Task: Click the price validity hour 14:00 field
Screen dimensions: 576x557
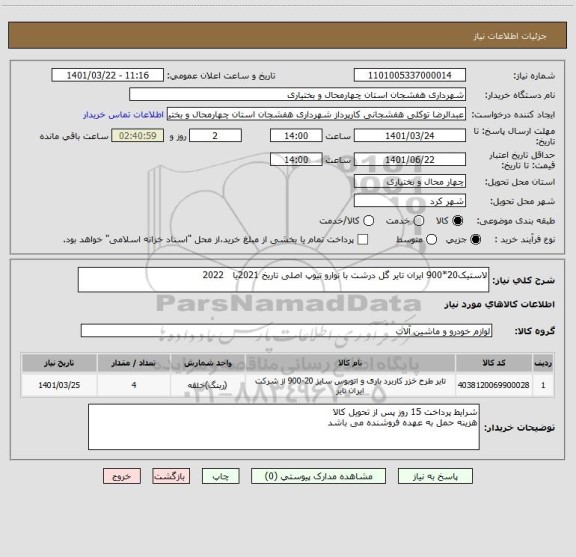Action: [x=296, y=160]
